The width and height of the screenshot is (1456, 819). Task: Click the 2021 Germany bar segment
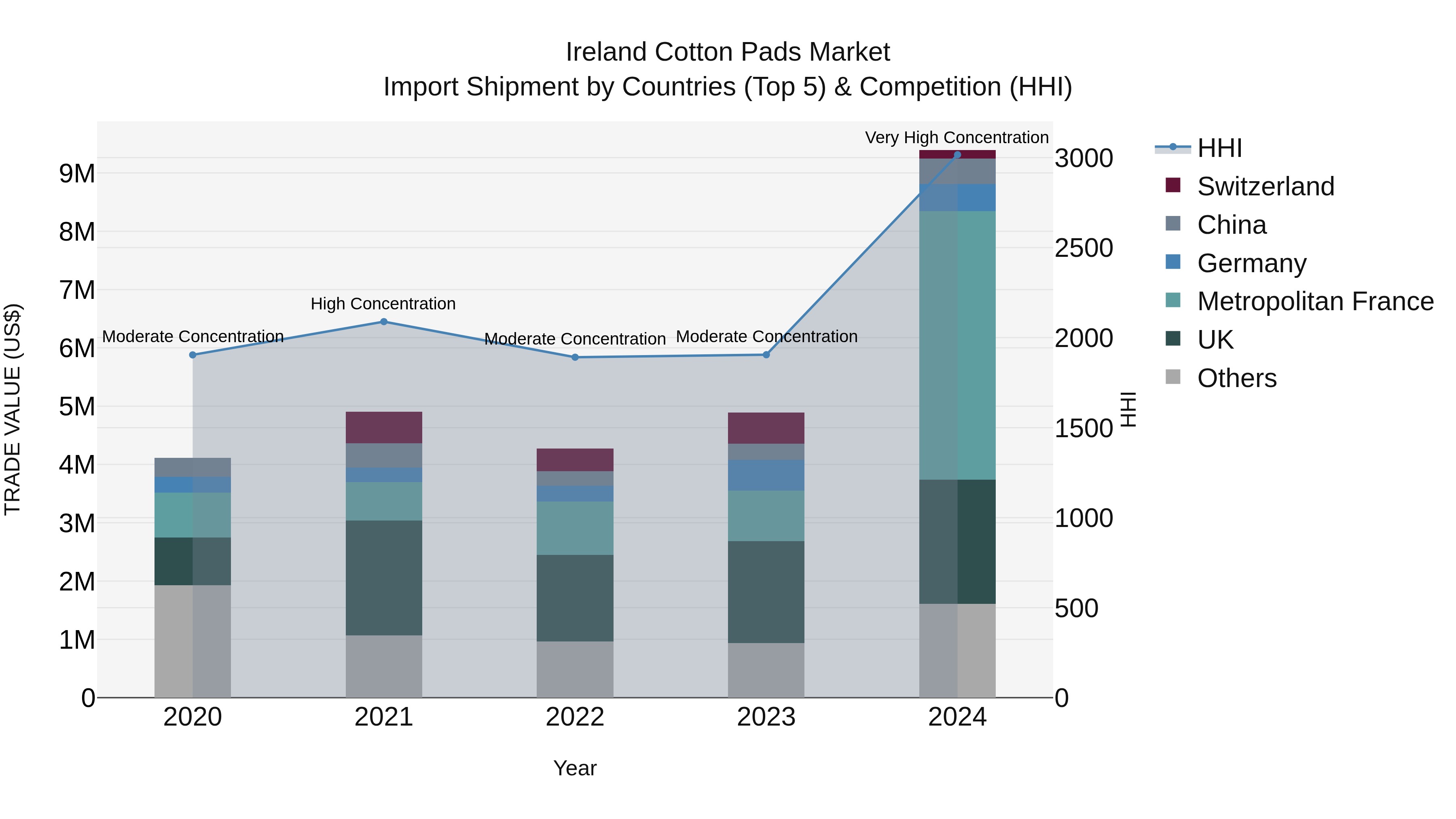pos(384,475)
